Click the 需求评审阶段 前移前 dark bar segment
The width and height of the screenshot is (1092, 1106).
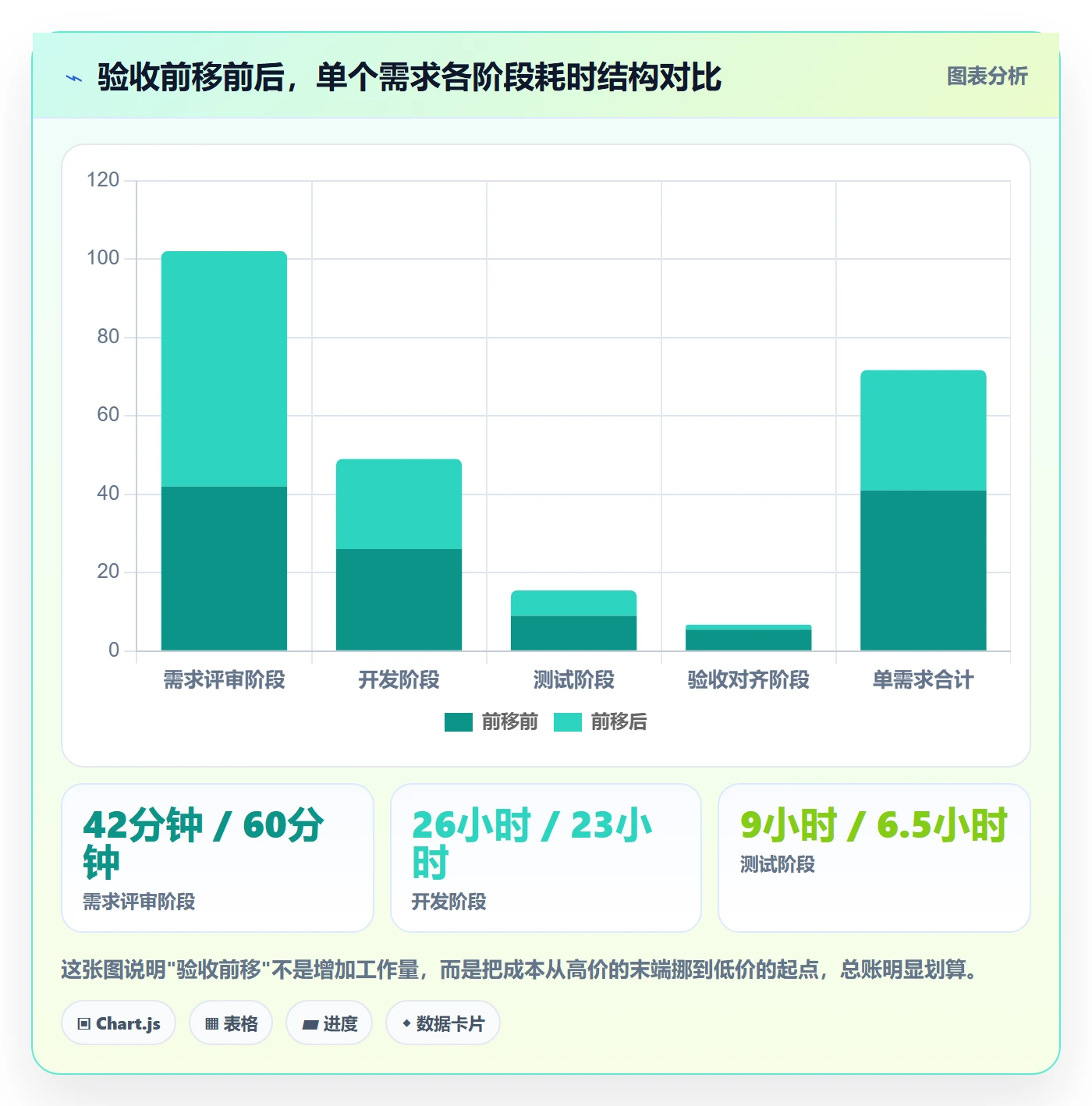tap(224, 569)
